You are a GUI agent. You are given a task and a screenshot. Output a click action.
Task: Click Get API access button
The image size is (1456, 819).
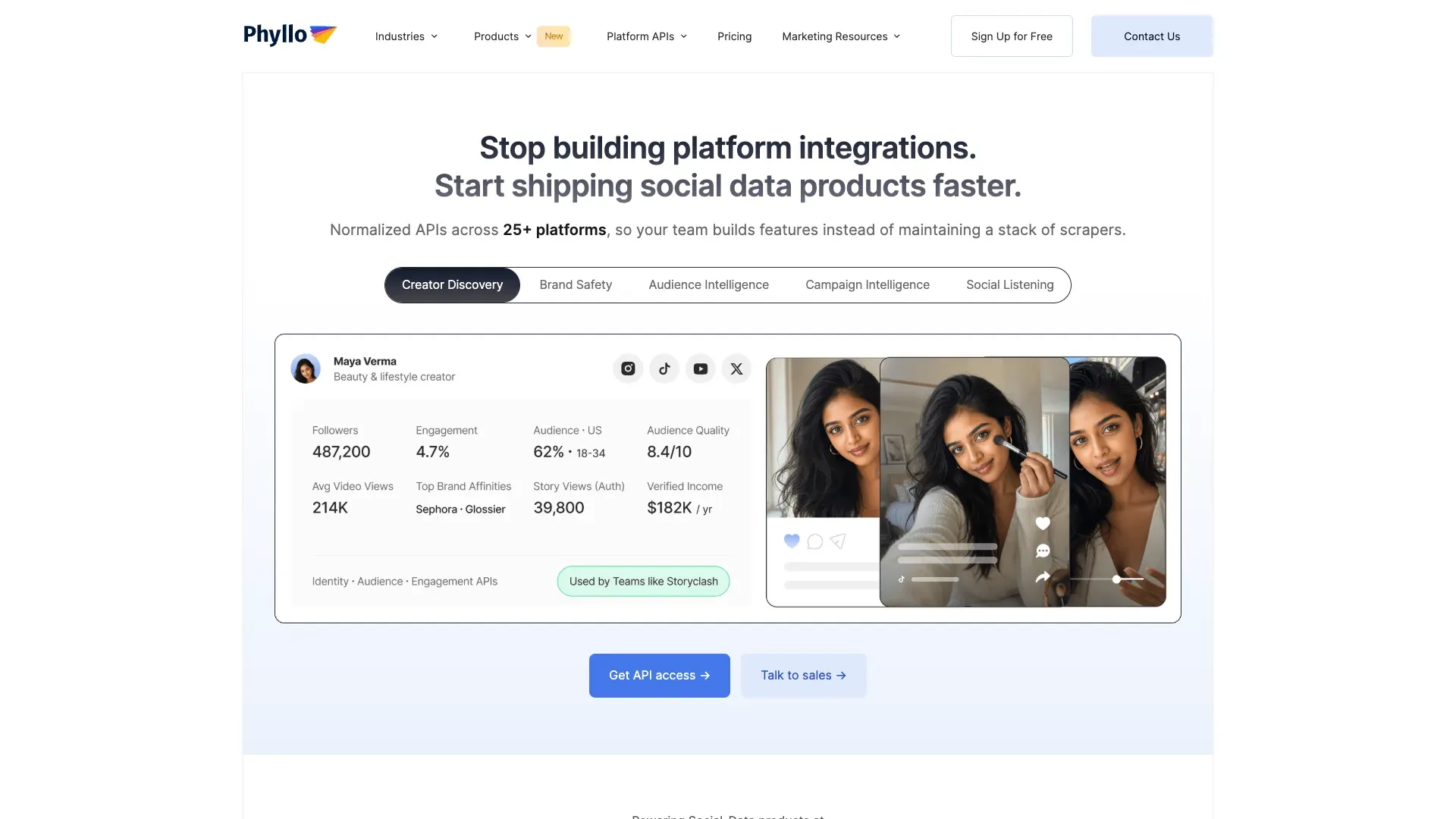point(660,676)
